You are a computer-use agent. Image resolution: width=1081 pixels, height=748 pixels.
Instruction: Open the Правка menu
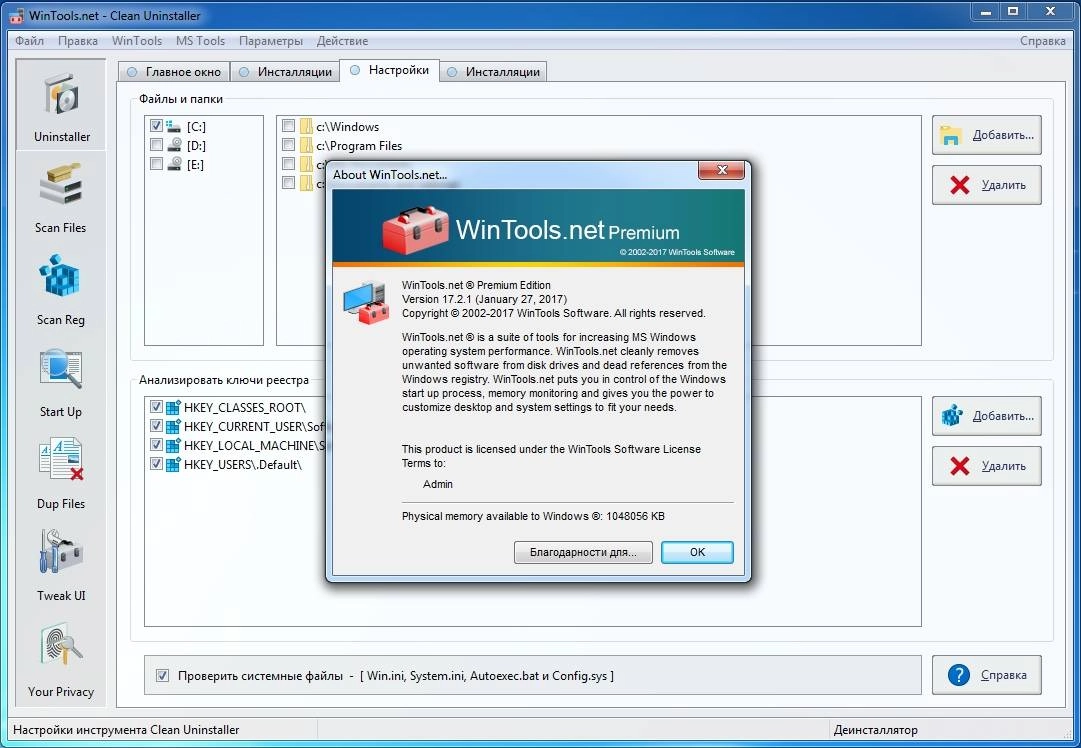[78, 41]
